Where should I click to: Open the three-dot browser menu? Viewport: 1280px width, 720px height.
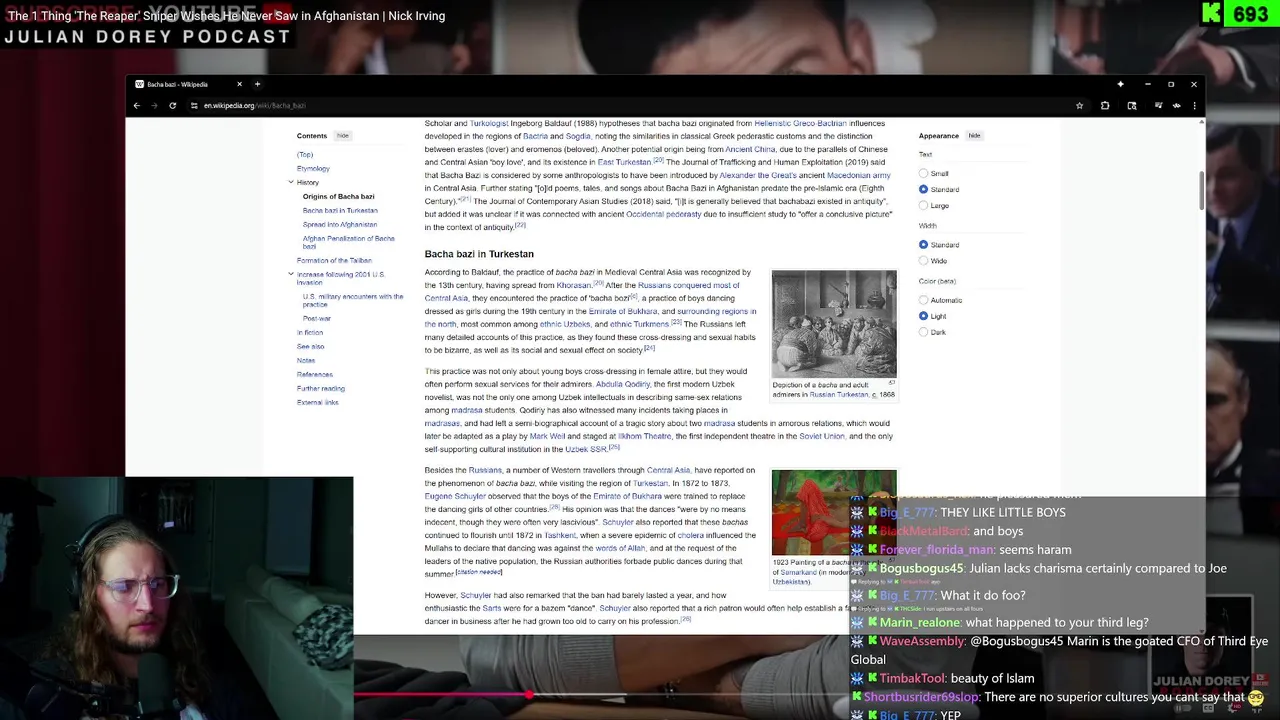pos(1194,105)
